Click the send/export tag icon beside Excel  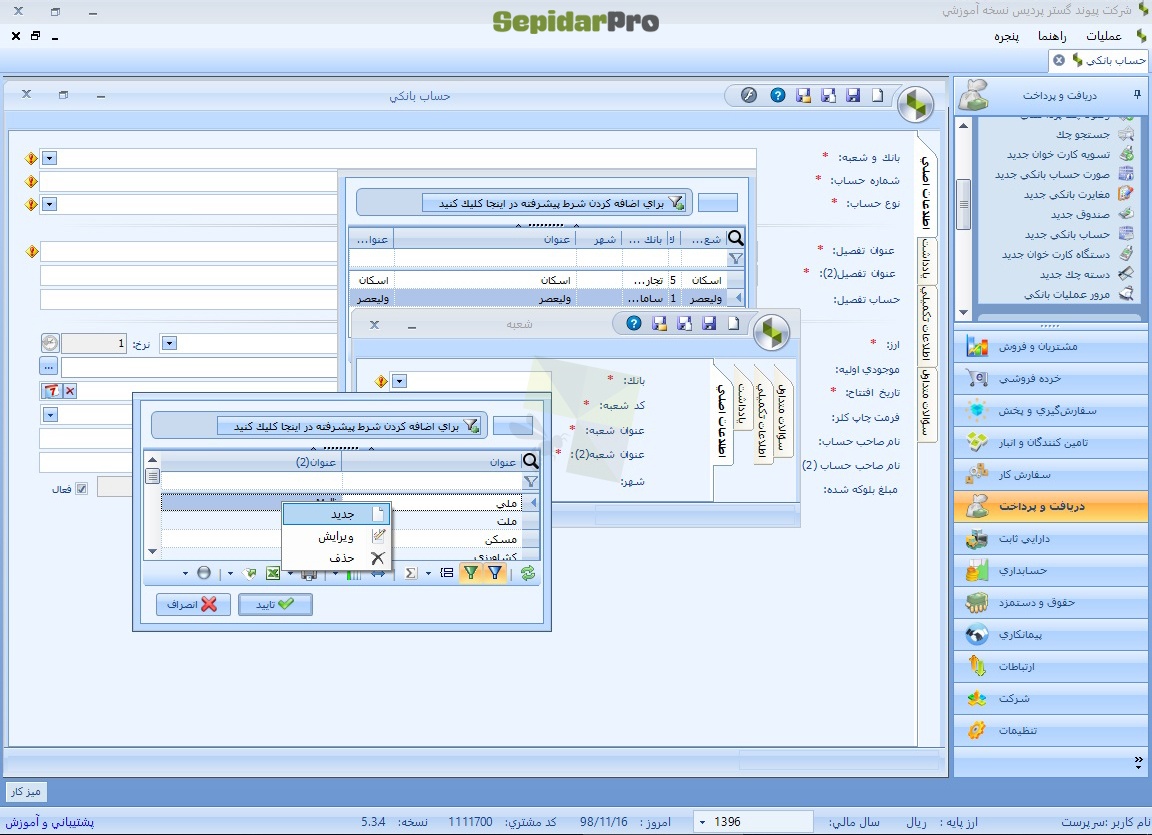tap(249, 574)
